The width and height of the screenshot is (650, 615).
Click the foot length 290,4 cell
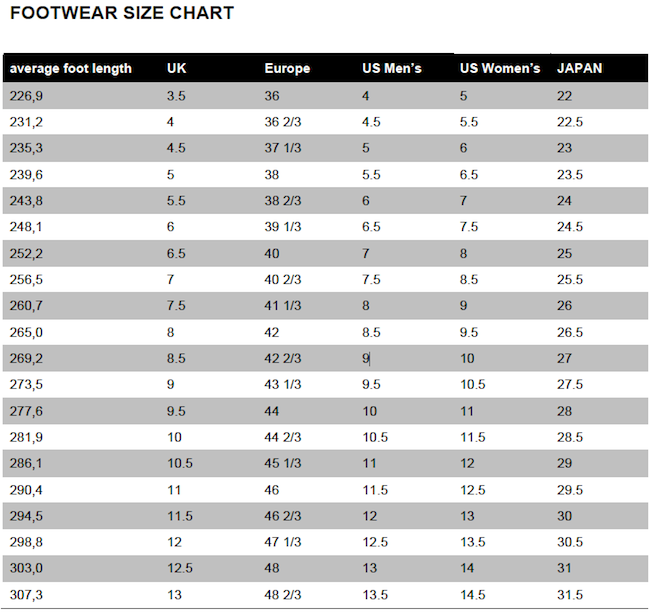coord(26,490)
